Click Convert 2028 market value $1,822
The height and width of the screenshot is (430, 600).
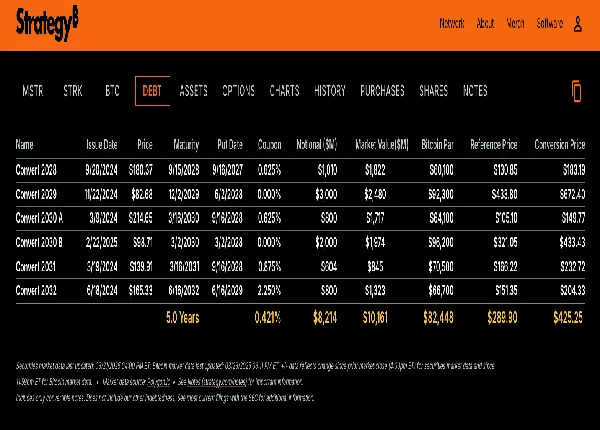[375, 170]
